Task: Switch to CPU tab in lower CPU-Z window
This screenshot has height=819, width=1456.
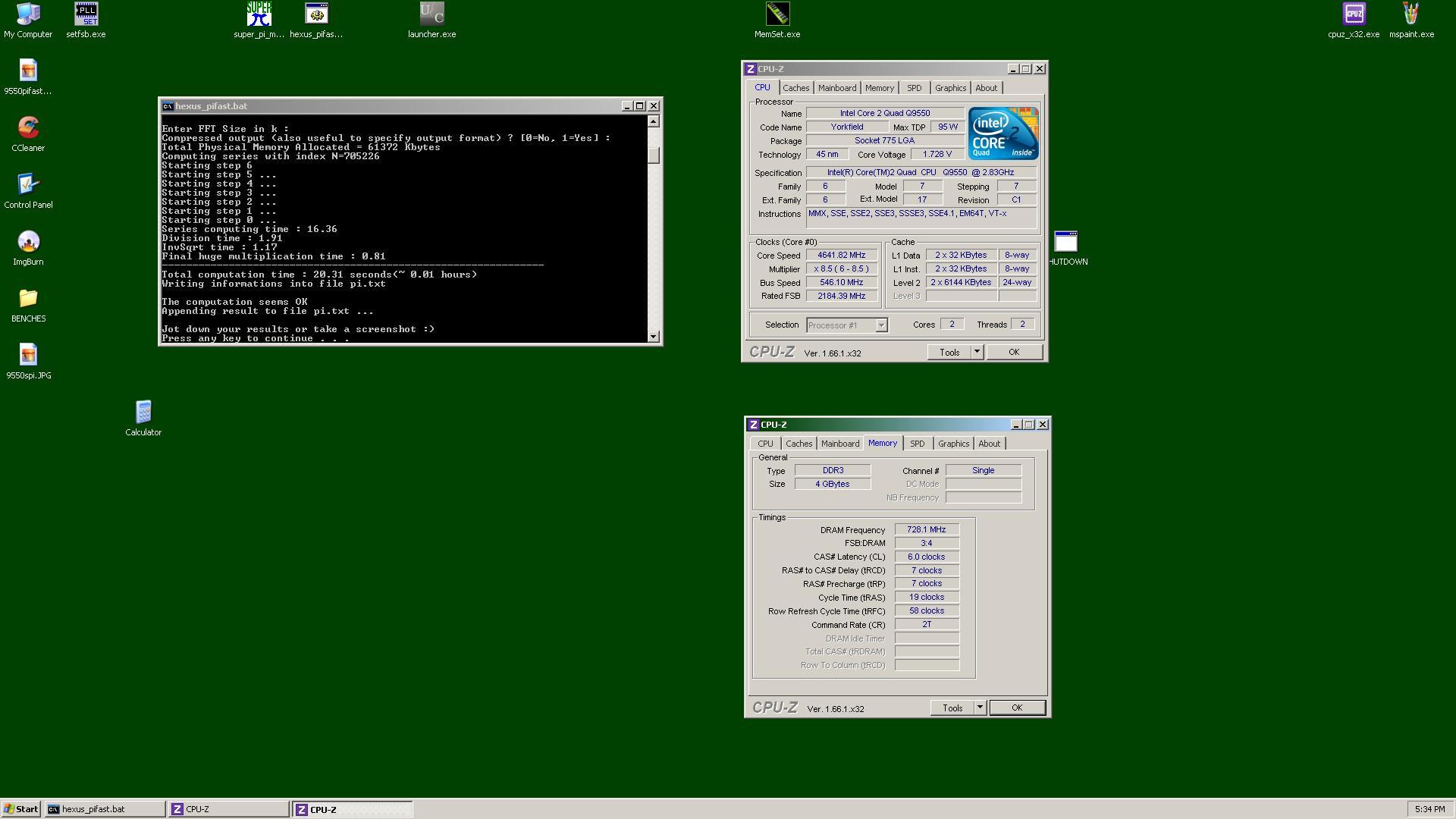Action: tap(765, 444)
